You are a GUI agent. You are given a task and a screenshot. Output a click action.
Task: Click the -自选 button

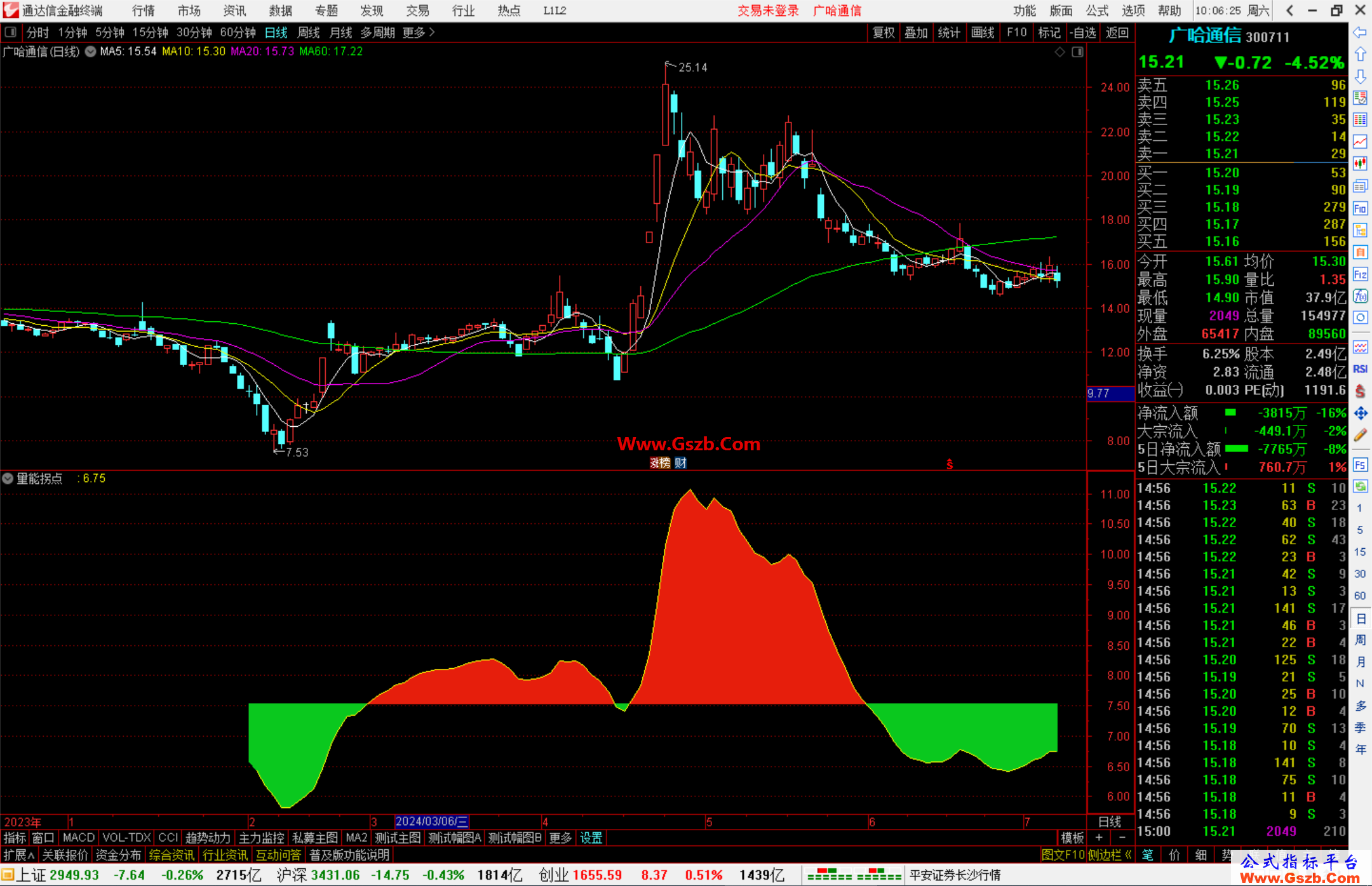[x=1082, y=32]
